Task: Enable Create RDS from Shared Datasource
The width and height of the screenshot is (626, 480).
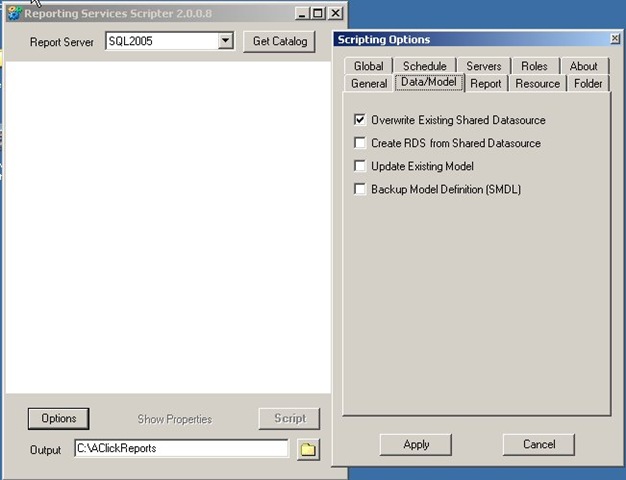Action: pos(360,143)
